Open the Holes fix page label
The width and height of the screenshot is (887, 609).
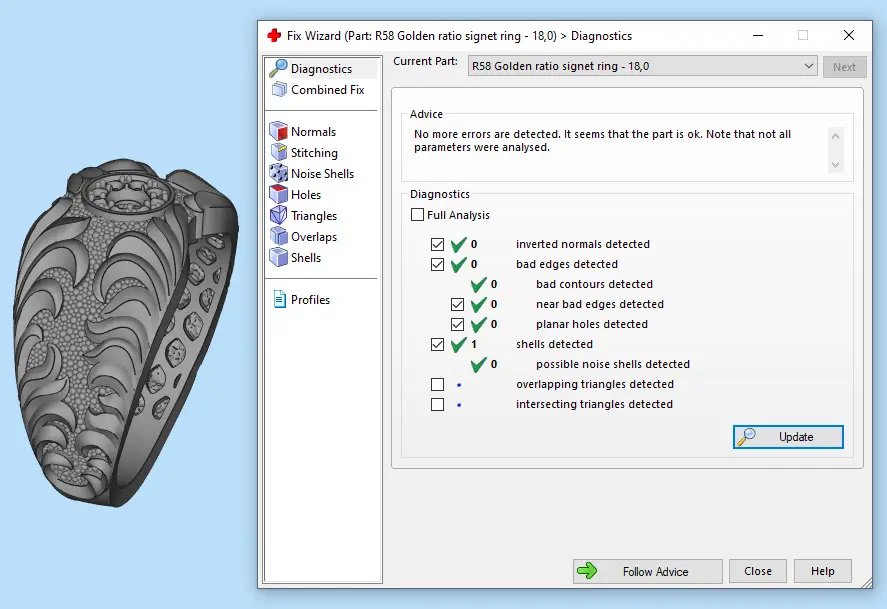[306, 195]
